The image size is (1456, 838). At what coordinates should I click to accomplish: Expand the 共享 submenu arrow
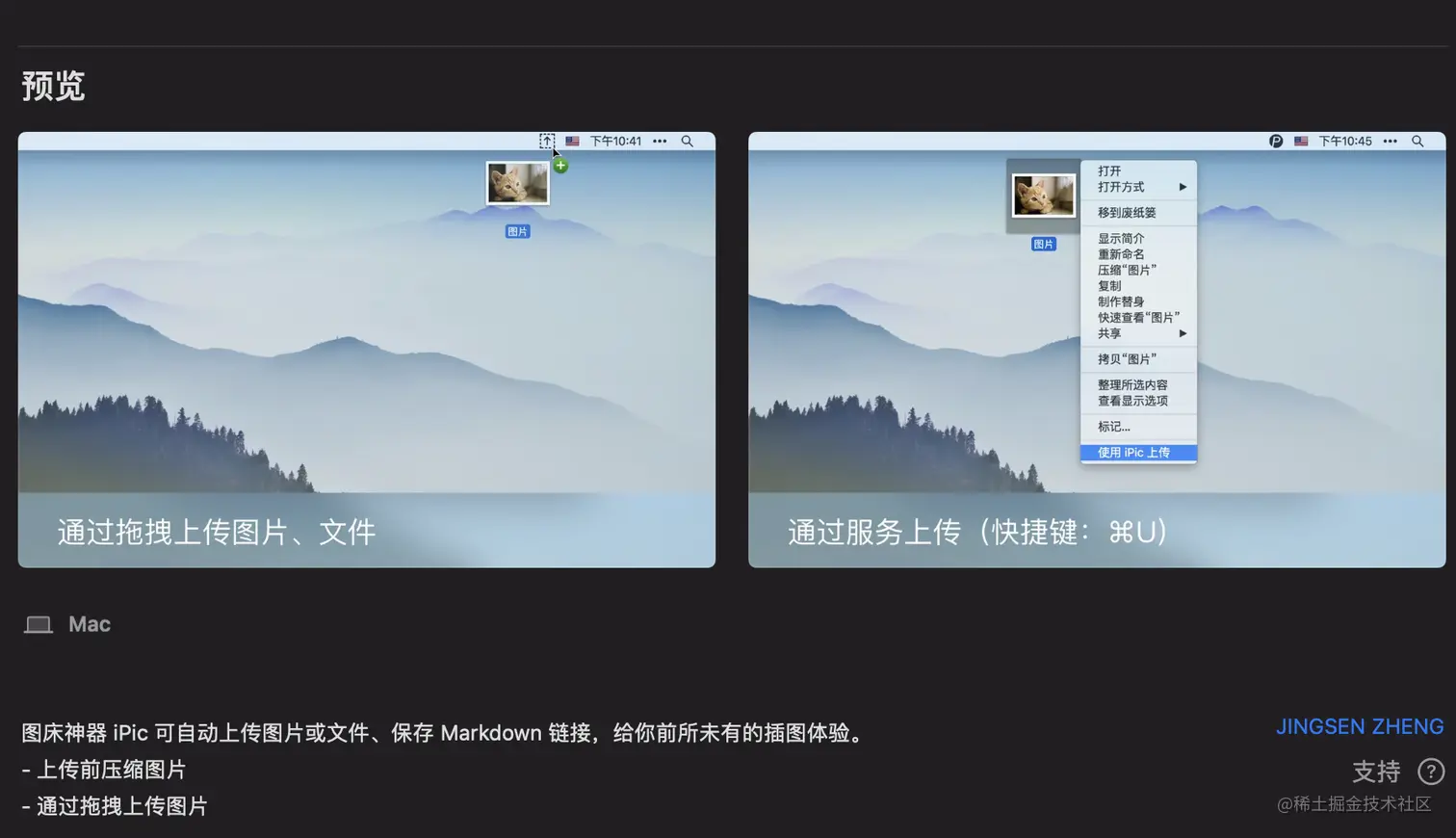pos(1183,333)
